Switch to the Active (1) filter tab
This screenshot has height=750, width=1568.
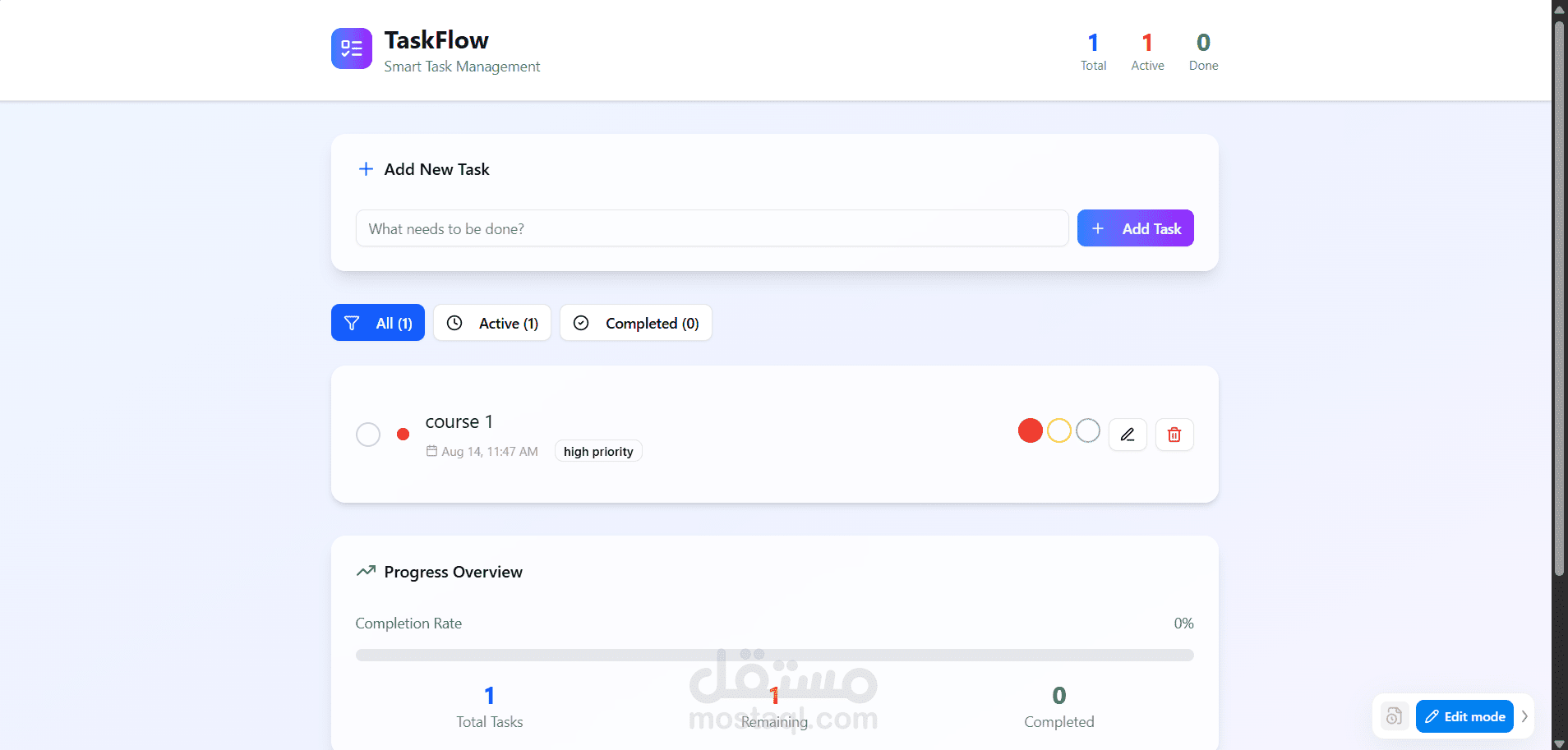492,322
